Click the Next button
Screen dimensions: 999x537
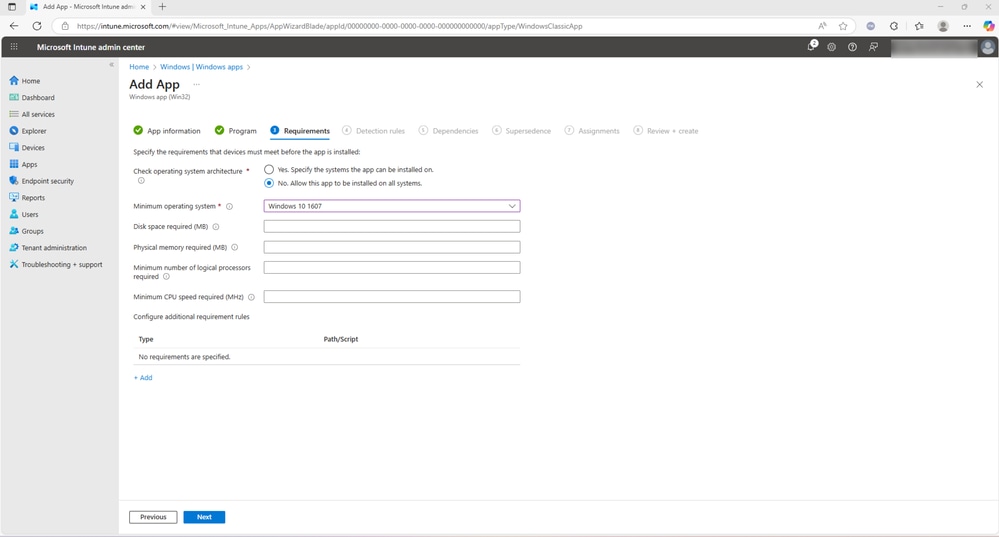click(x=204, y=517)
